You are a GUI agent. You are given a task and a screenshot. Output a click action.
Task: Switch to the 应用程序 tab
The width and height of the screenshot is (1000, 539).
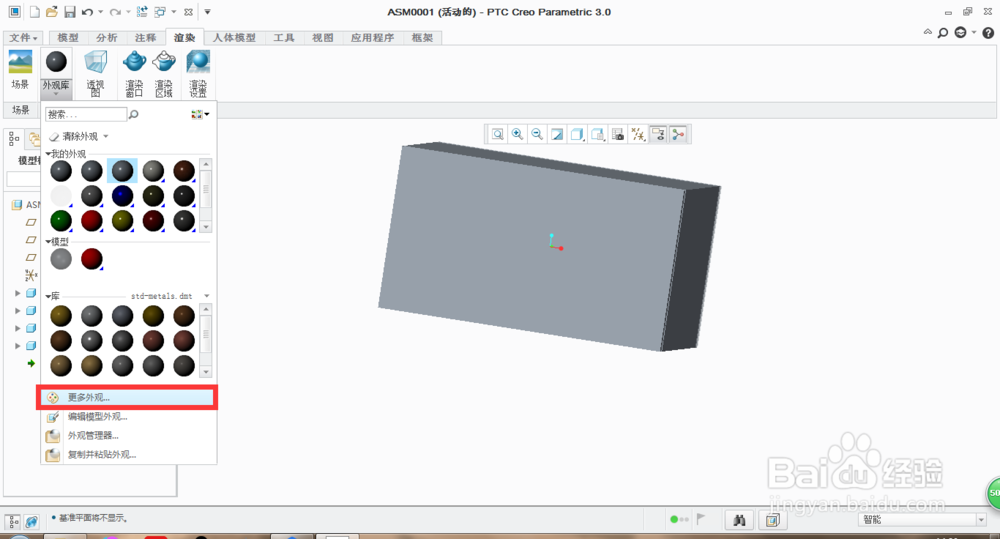[372, 38]
